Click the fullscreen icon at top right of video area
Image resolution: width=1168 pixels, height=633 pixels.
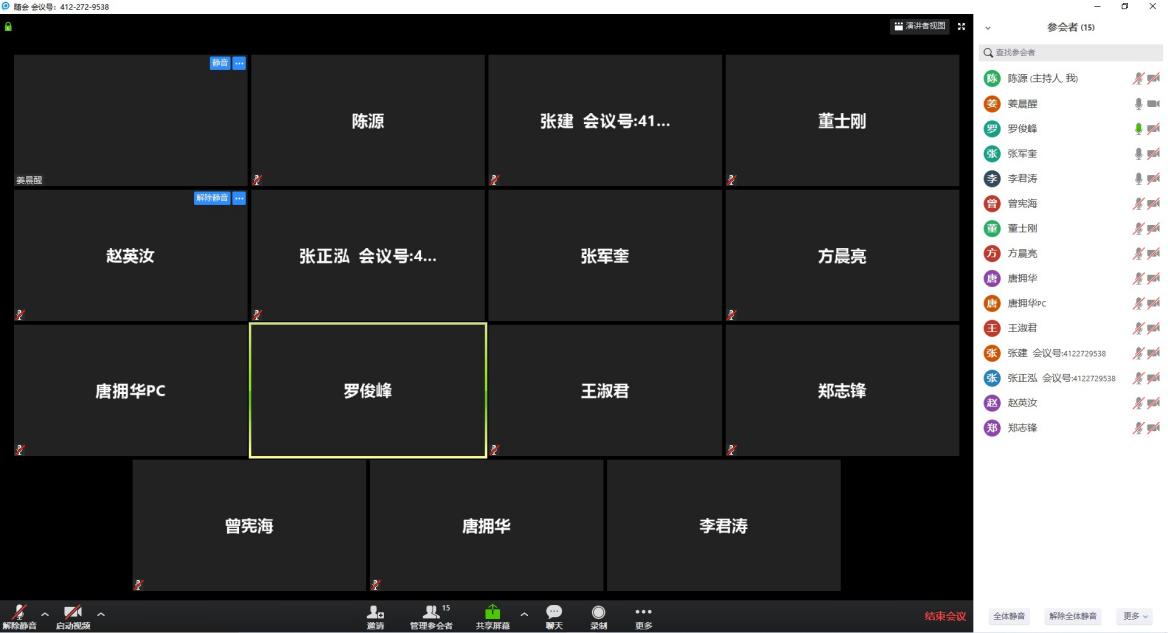pos(962,27)
